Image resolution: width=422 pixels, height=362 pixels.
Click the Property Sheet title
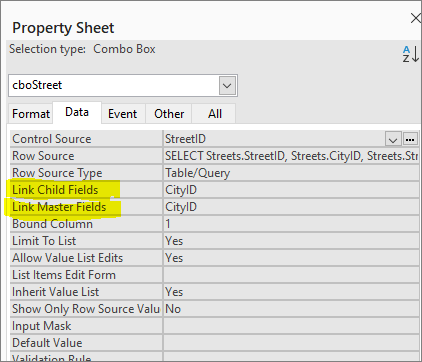click(63, 28)
